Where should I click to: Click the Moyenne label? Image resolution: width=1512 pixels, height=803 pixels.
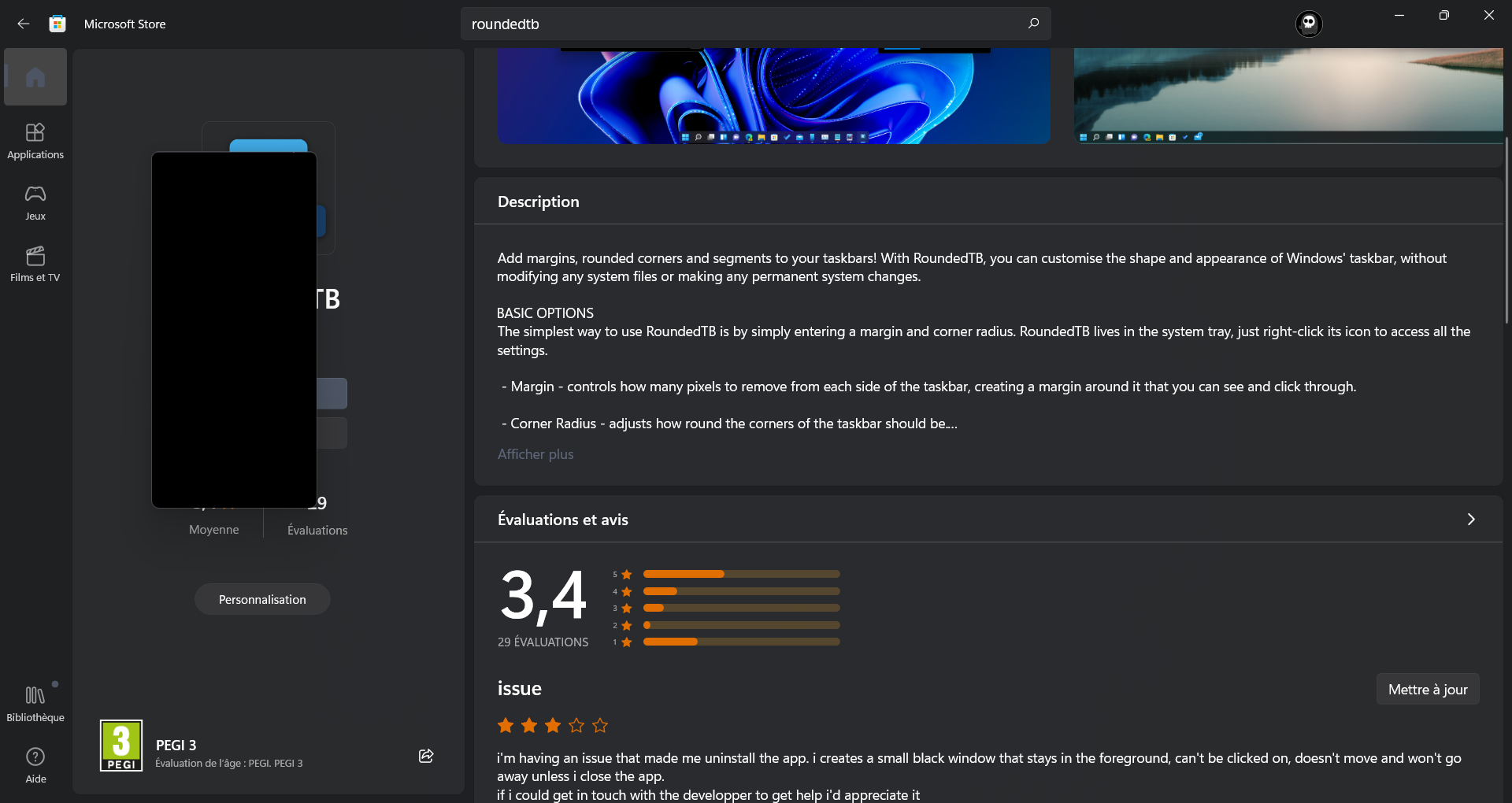click(x=214, y=530)
